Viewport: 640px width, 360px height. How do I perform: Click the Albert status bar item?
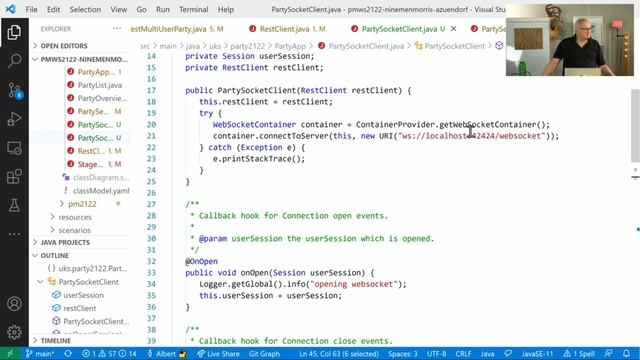167,354
